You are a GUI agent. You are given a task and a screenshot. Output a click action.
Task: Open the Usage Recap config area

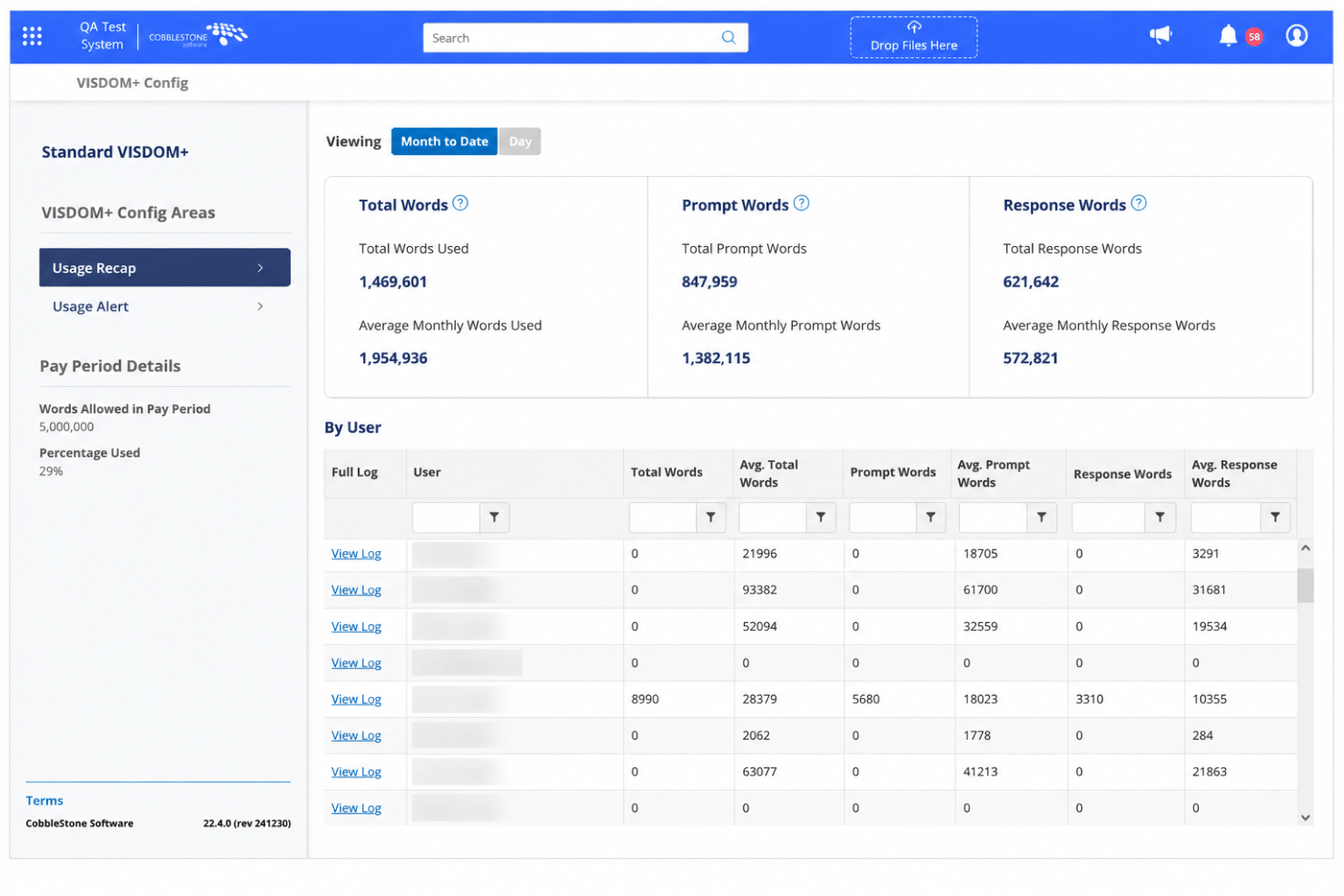tap(164, 268)
